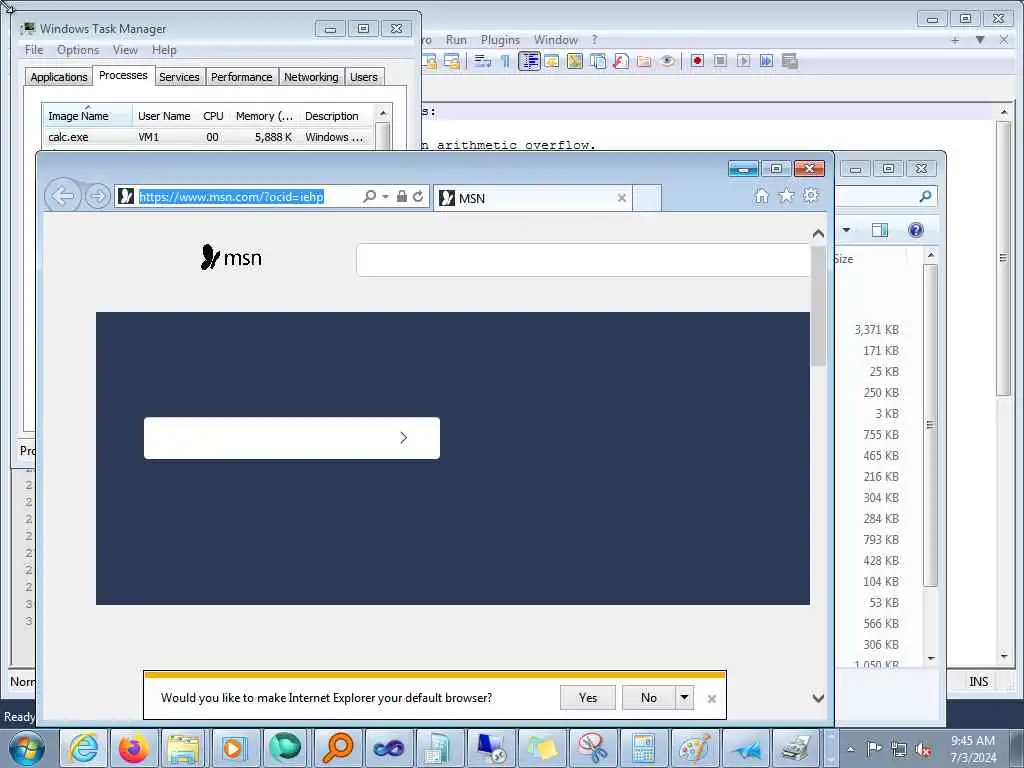1024x768 pixels.
Task: Open Internet Explorer Home icon
Action: (x=761, y=196)
